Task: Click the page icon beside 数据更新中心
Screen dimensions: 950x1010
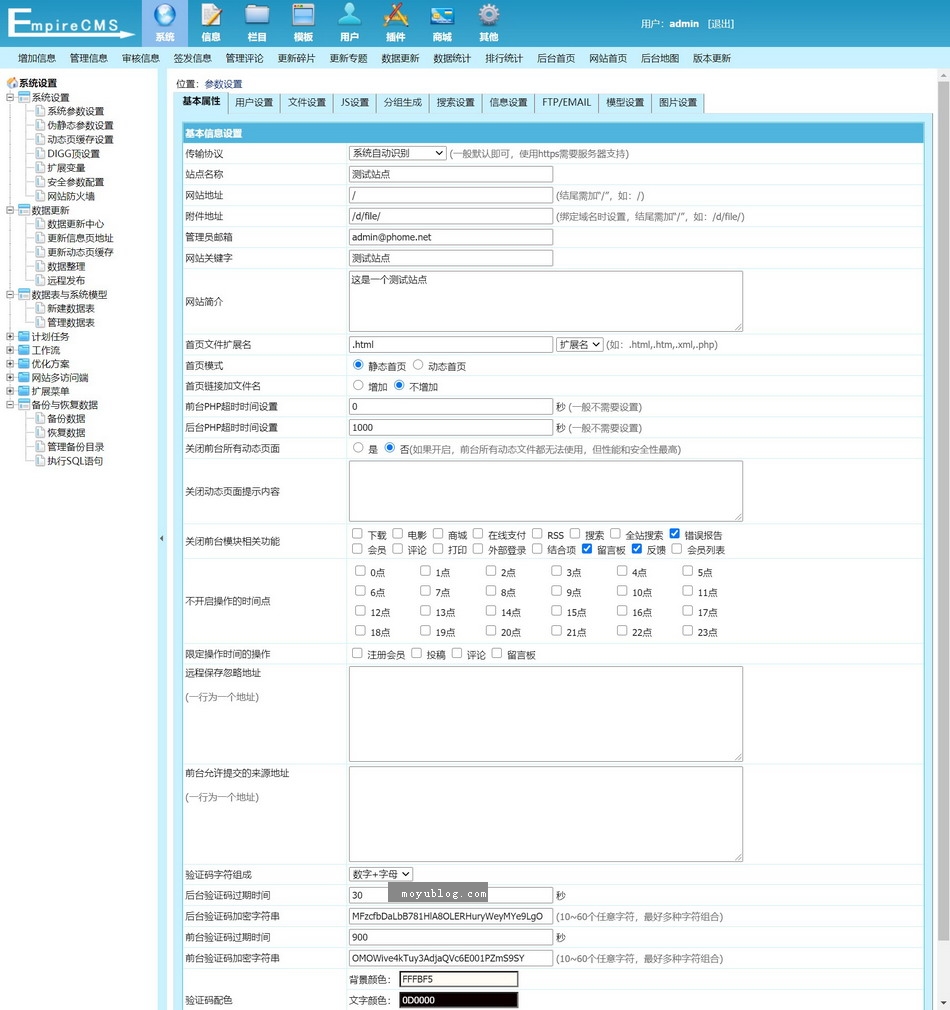Action: tap(40, 224)
